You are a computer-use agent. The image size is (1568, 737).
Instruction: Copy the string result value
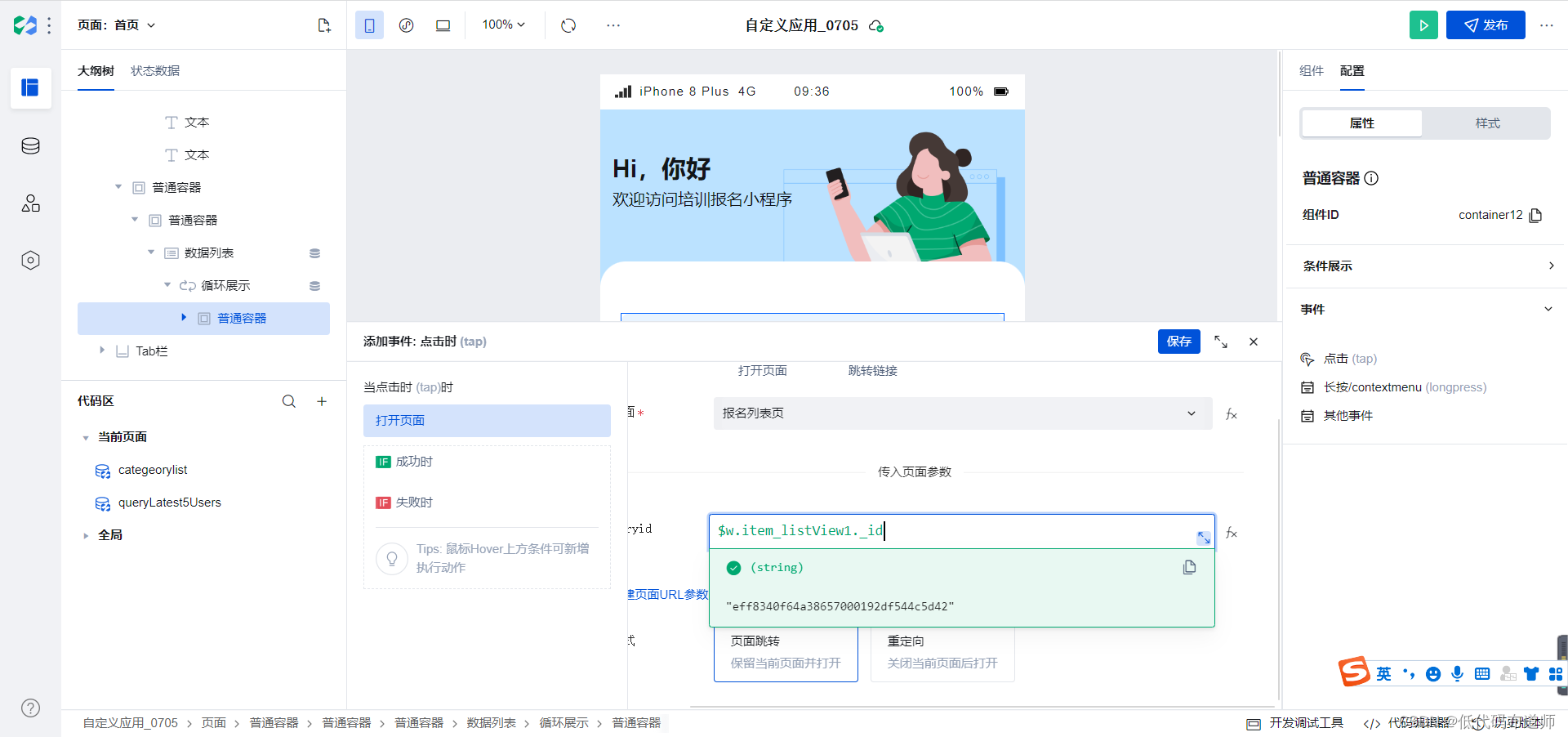point(1189,567)
